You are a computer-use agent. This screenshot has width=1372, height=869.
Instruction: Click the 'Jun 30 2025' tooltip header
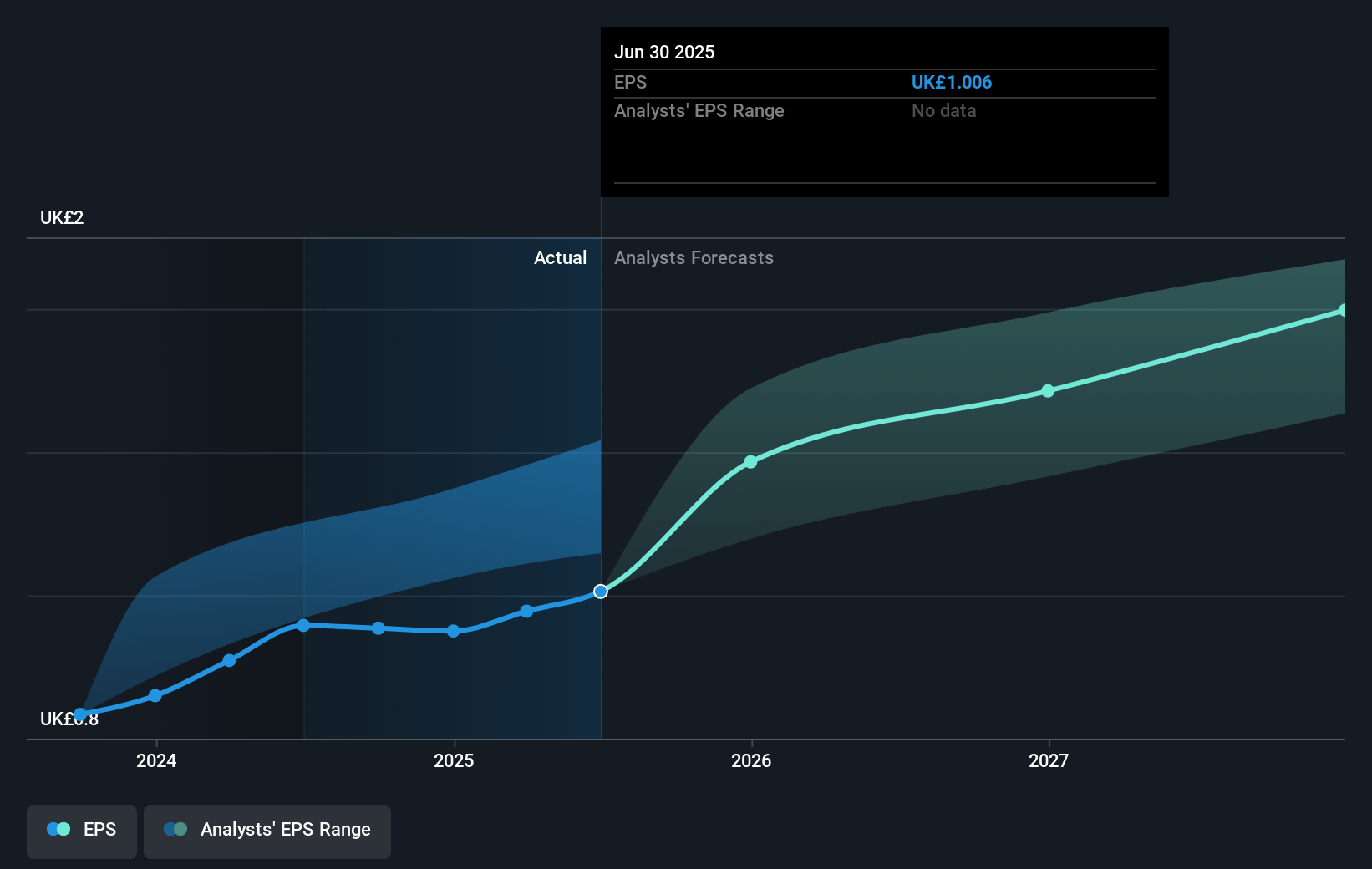pyautogui.click(x=664, y=53)
